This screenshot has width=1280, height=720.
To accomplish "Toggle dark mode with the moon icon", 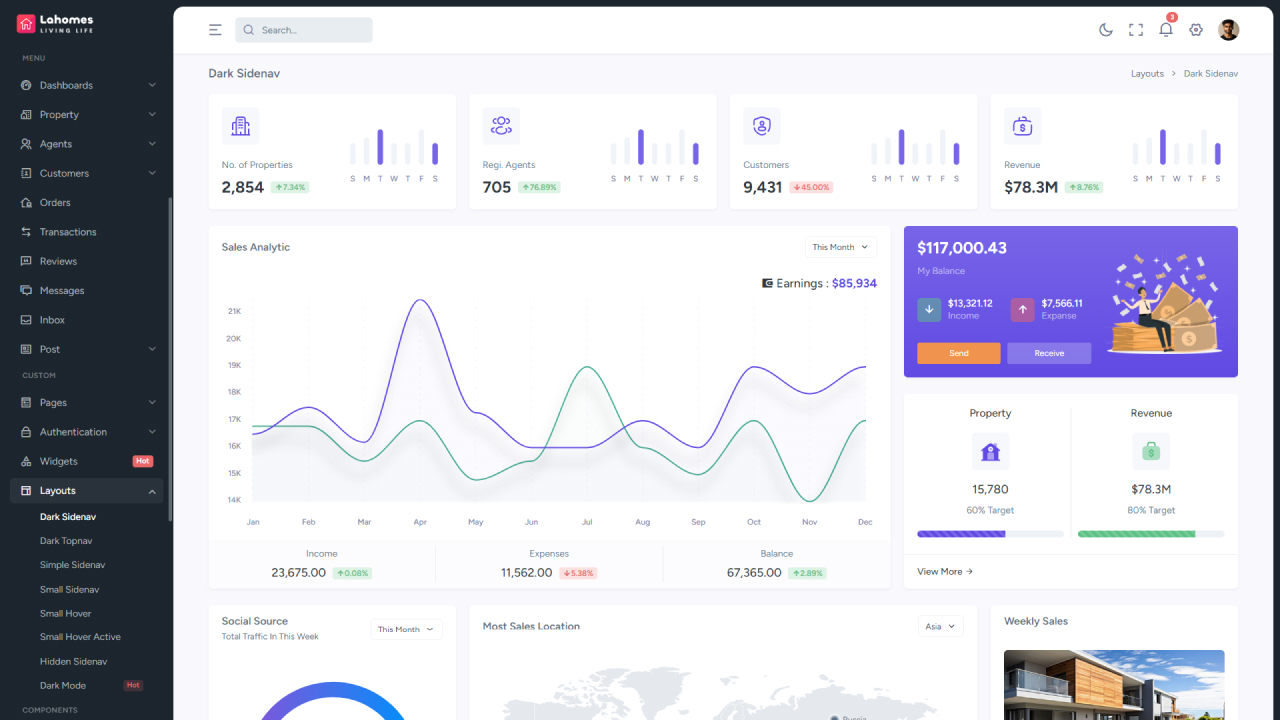I will (1105, 29).
